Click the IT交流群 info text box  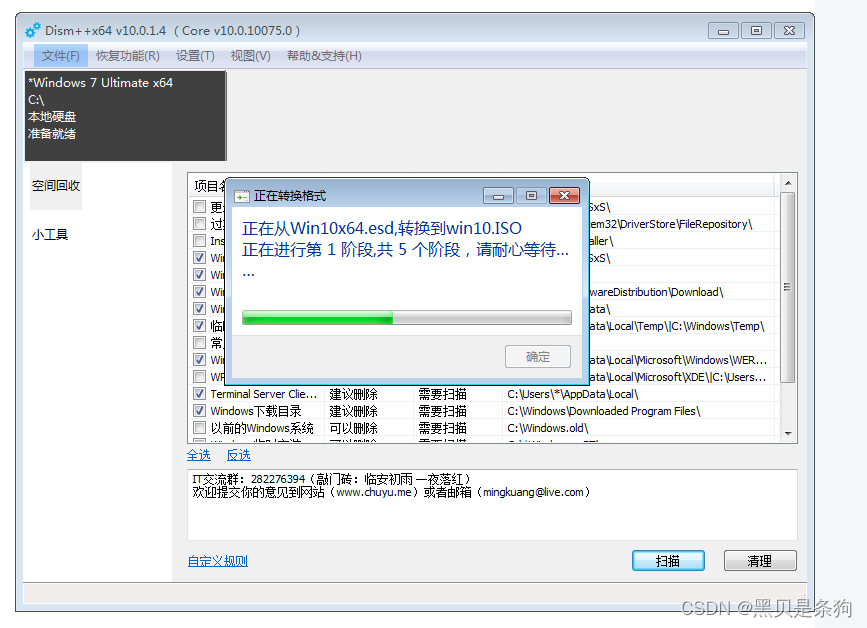click(492, 505)
